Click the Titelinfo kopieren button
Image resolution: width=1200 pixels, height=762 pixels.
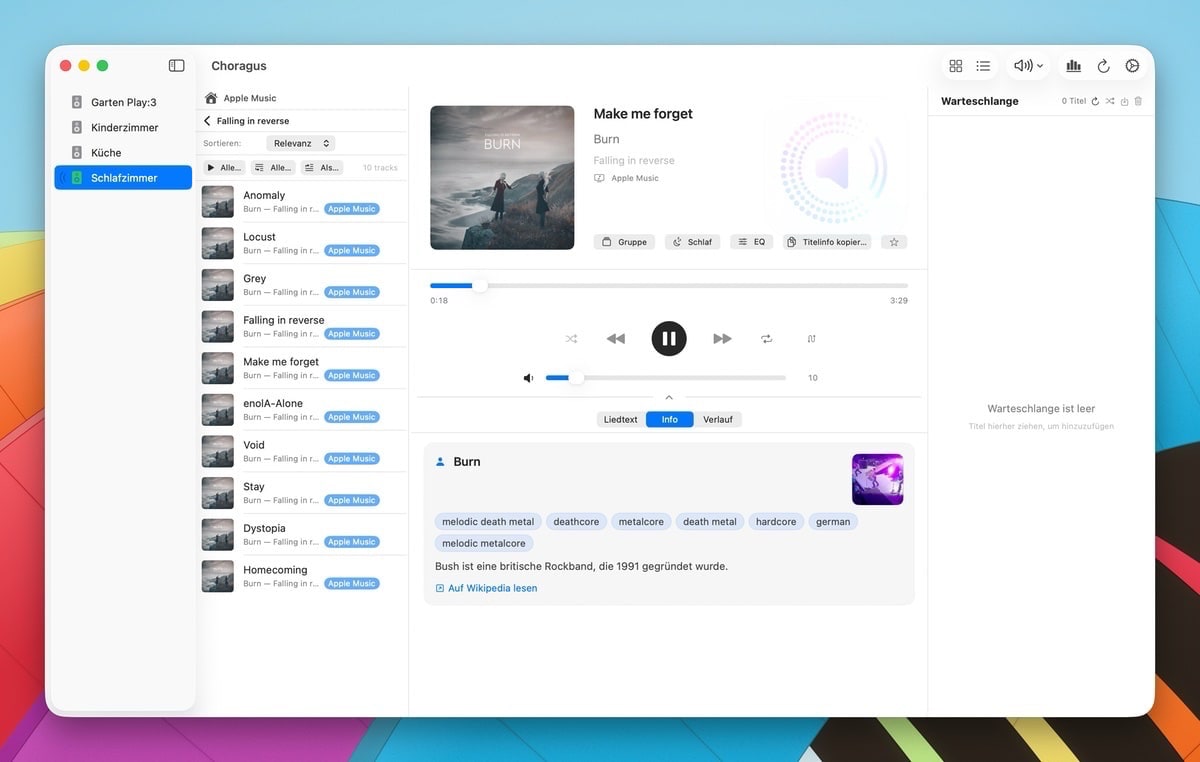[x=826, y=241]
